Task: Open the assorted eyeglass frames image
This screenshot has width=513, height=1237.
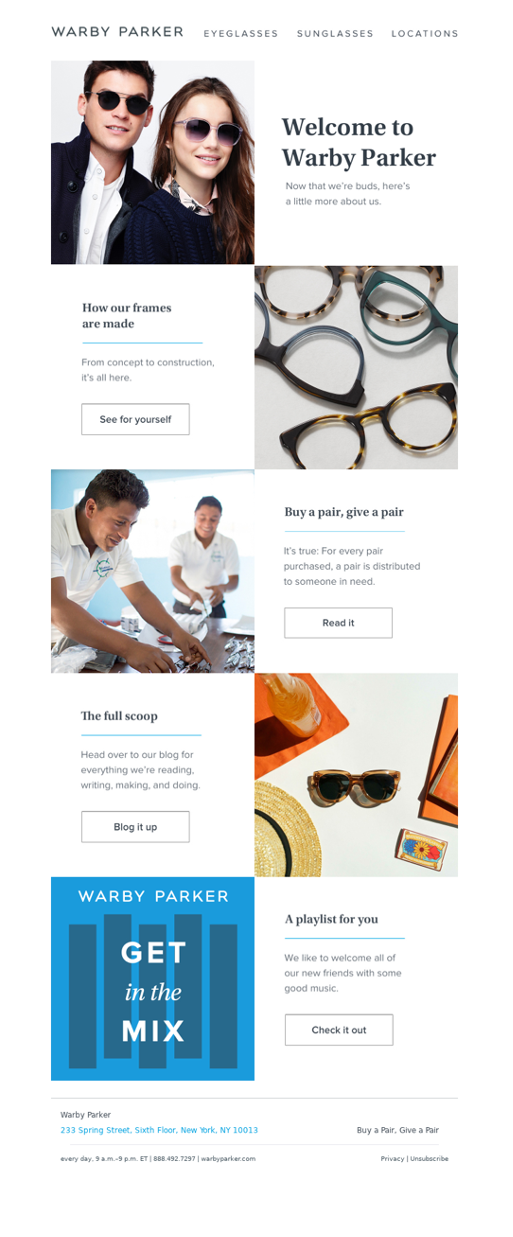Action: (x=356, y=367)
